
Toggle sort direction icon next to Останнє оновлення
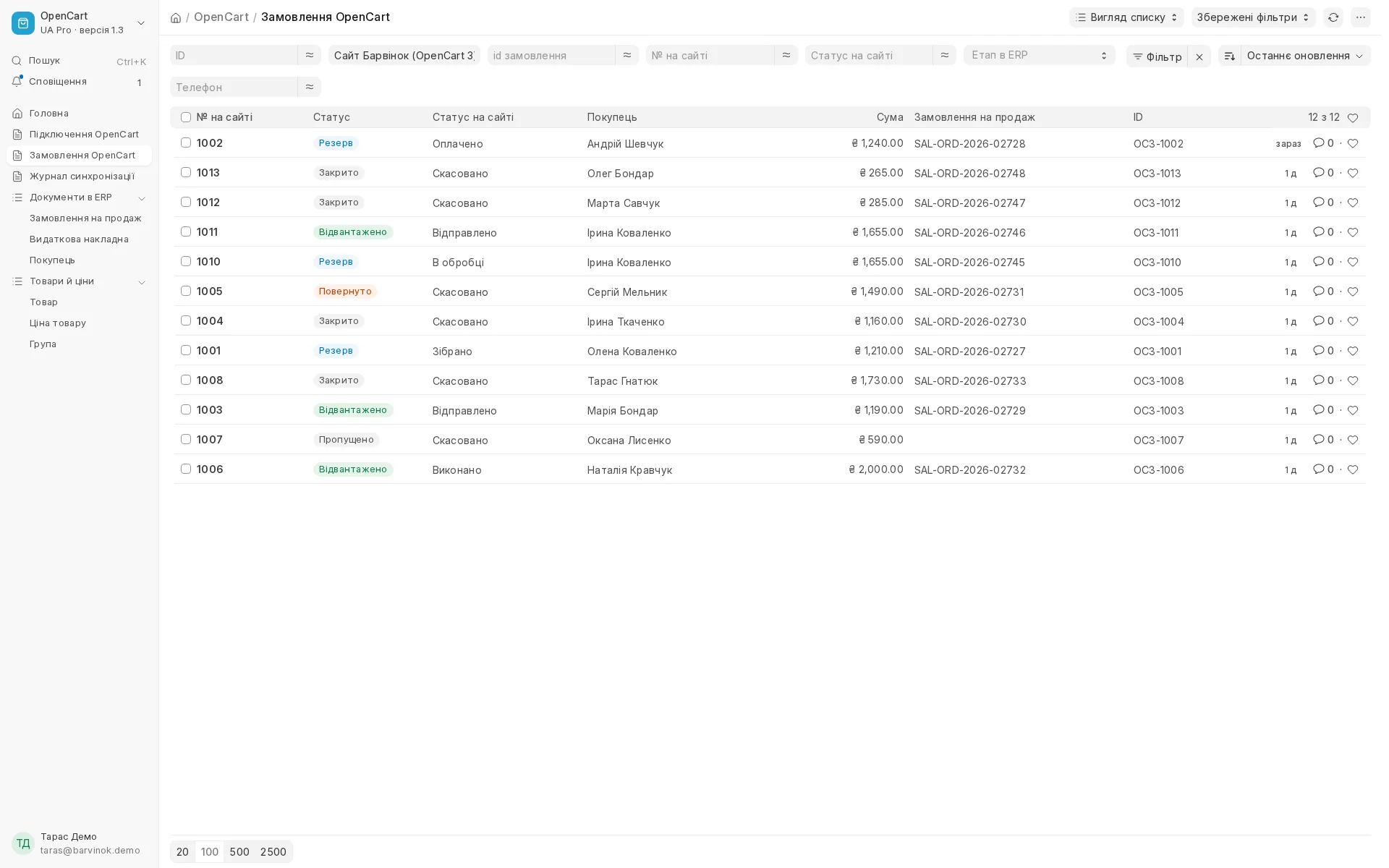point(1230,56)
